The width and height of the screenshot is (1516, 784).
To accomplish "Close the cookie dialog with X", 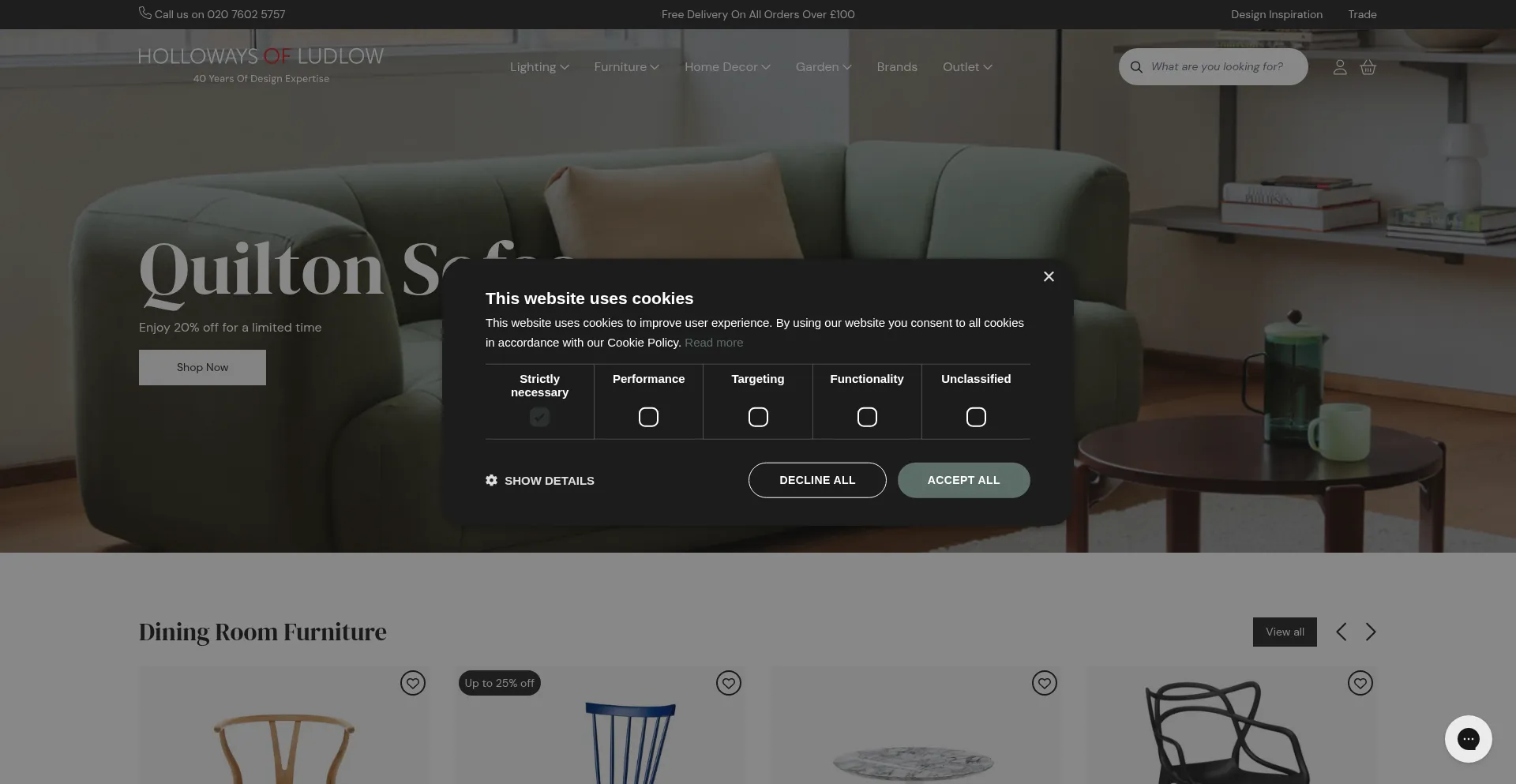I will coord(1049,276).
